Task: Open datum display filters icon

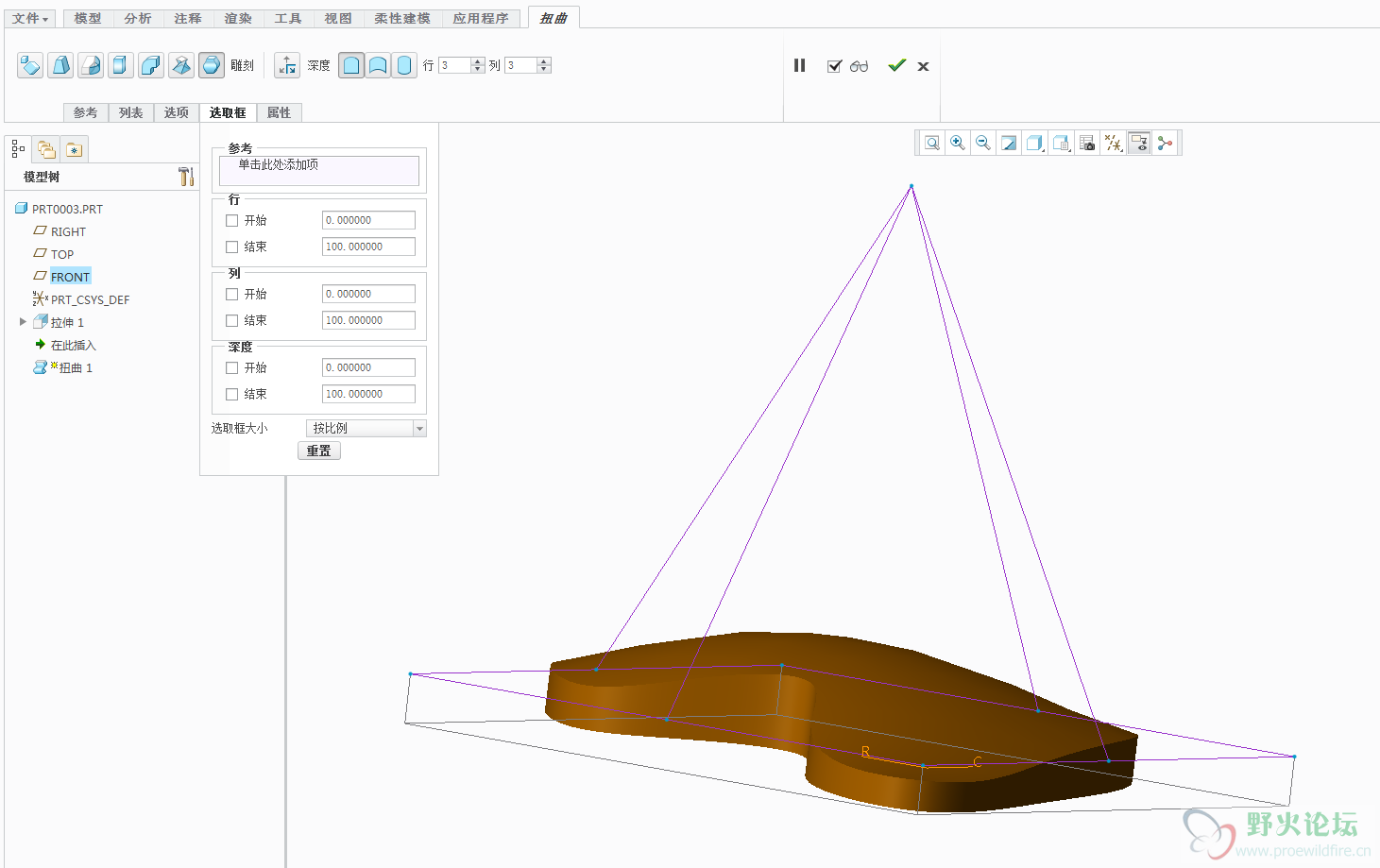Action: coord(1114,143)
